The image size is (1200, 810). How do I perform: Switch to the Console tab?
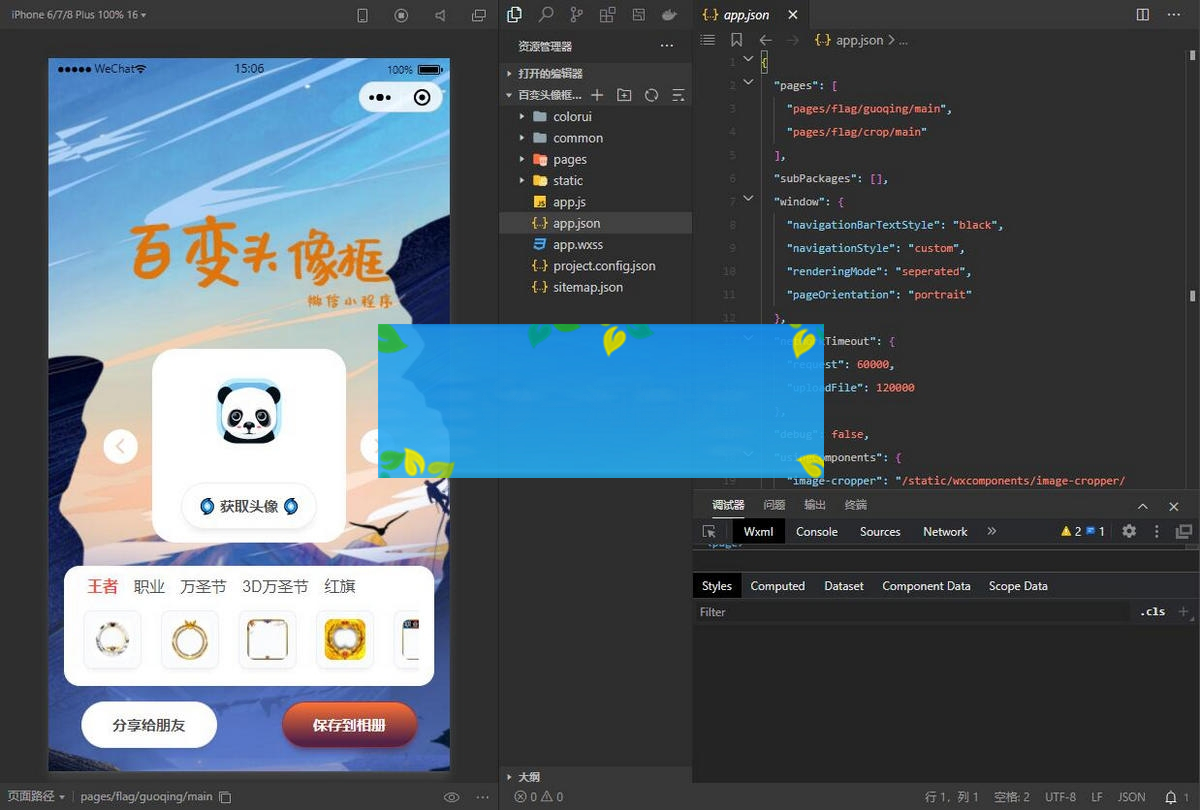click(x=816, y=532)
